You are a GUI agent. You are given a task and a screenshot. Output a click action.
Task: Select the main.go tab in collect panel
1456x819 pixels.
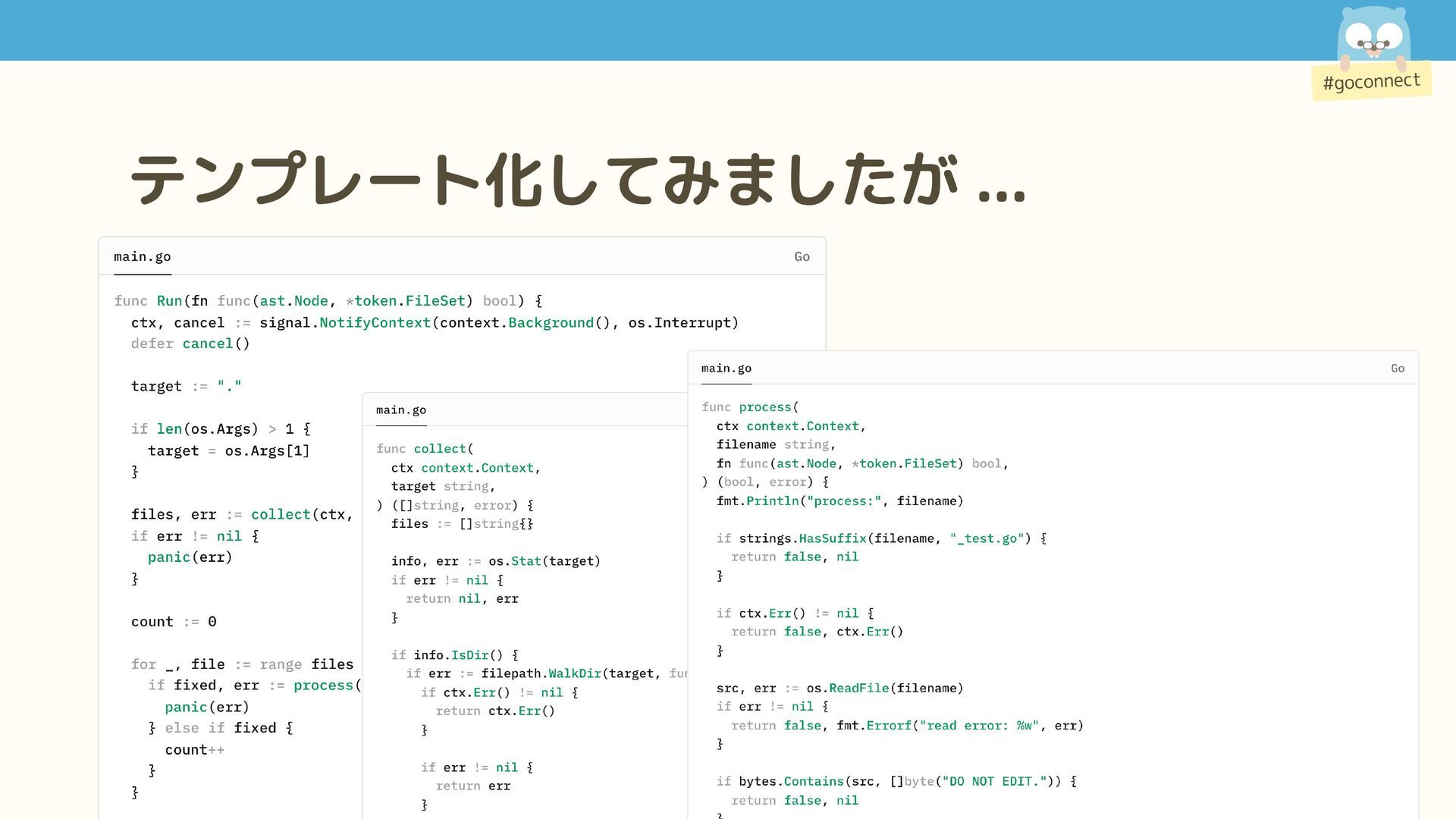pyautogui.click(x=401, y=410)
